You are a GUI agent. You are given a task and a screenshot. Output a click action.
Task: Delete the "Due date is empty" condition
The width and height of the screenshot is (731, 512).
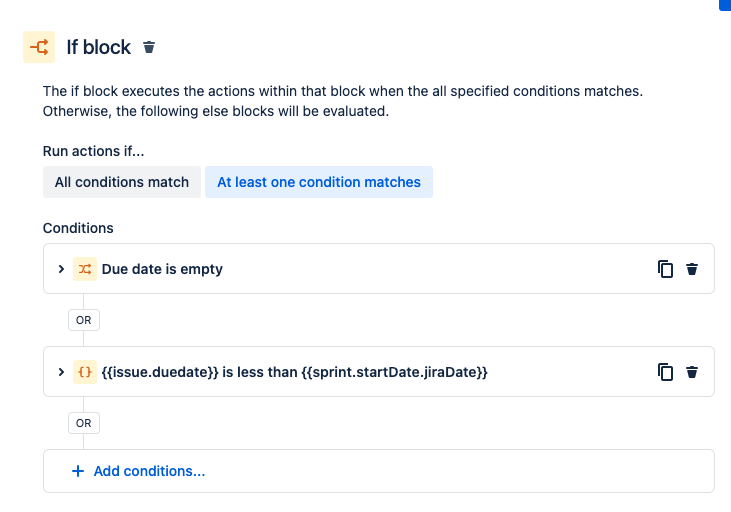click(x=691, y=269)
